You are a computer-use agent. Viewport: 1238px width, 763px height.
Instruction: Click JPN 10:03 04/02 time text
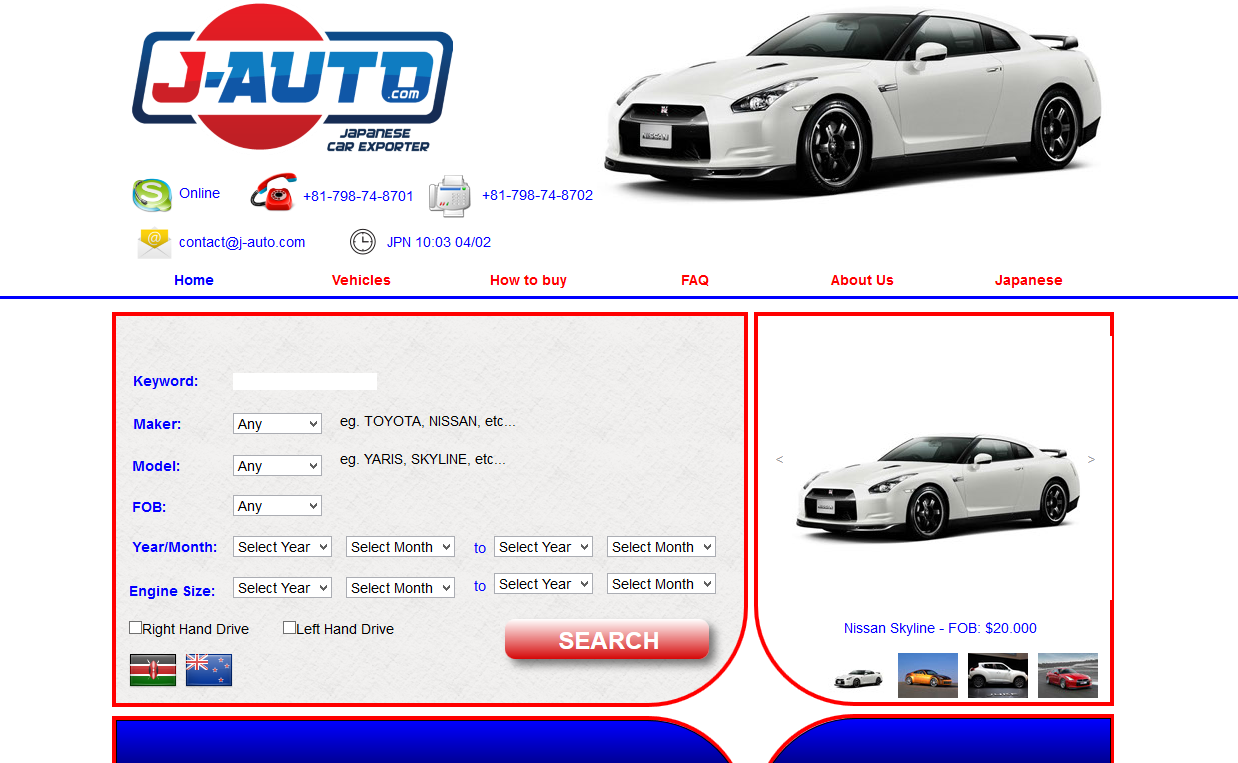click(x=439, y=242)
